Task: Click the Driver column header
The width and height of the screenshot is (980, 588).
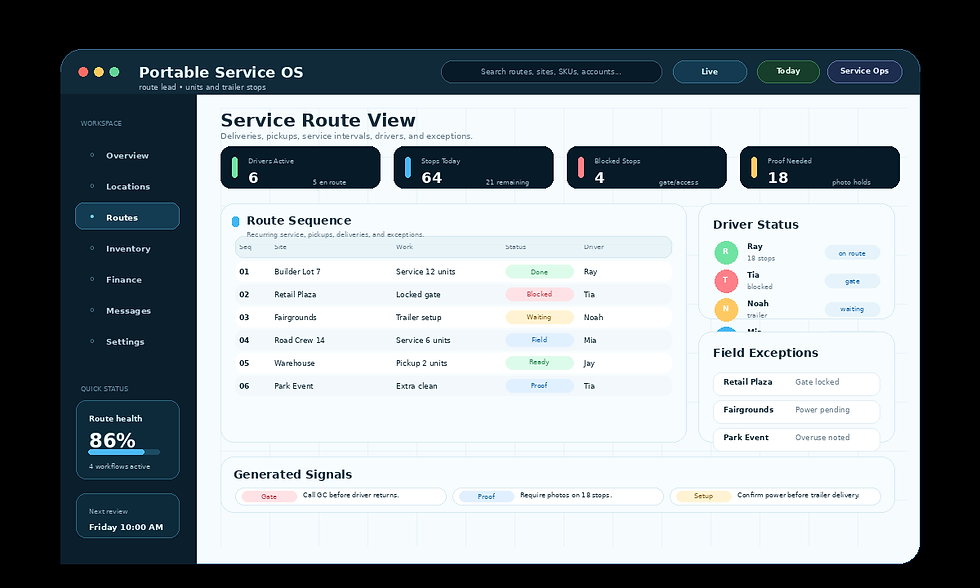Action: pos(594,247)
